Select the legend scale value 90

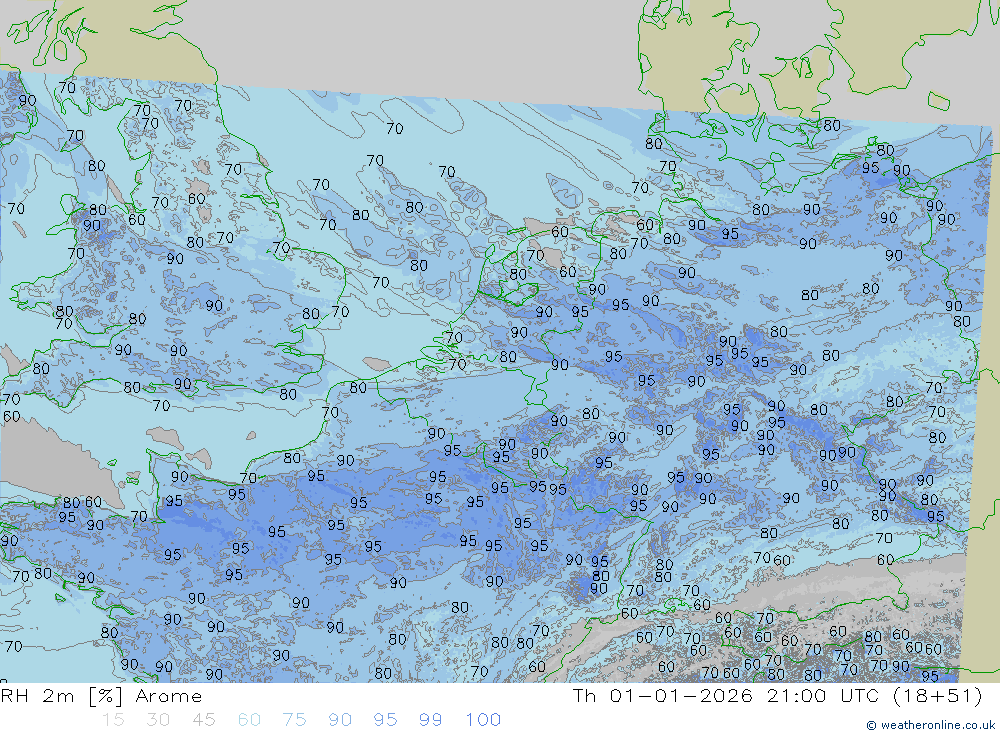340,720
